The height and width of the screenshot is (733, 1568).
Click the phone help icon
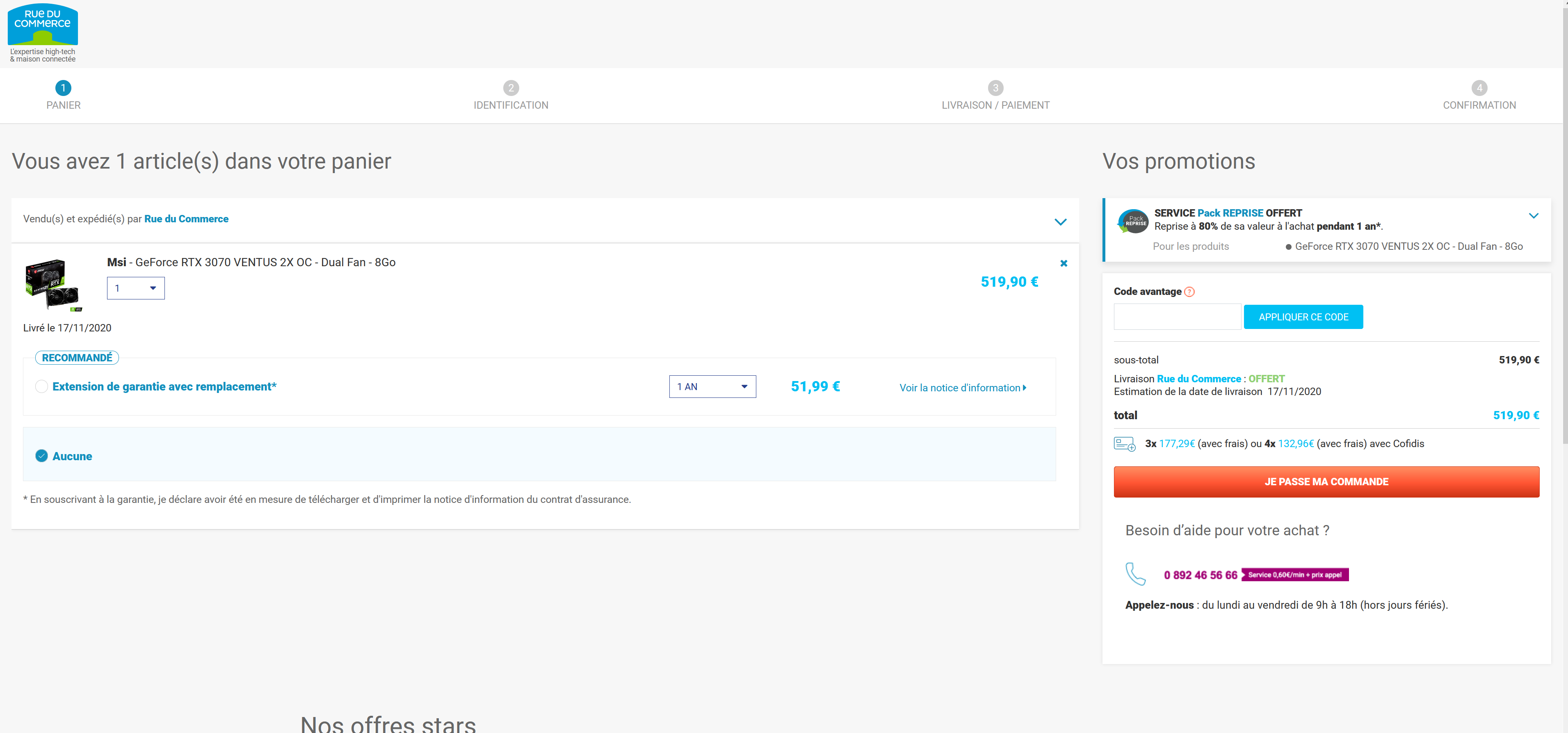[x=1135, y=574]
